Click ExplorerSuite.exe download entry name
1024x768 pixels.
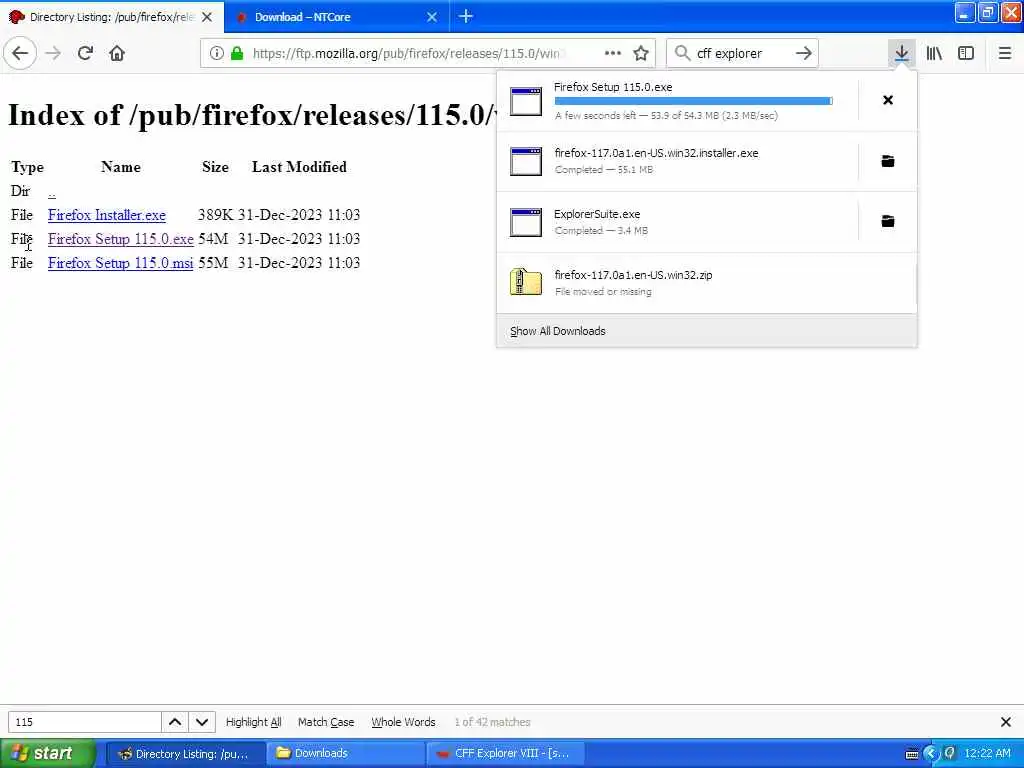point(597,214)
